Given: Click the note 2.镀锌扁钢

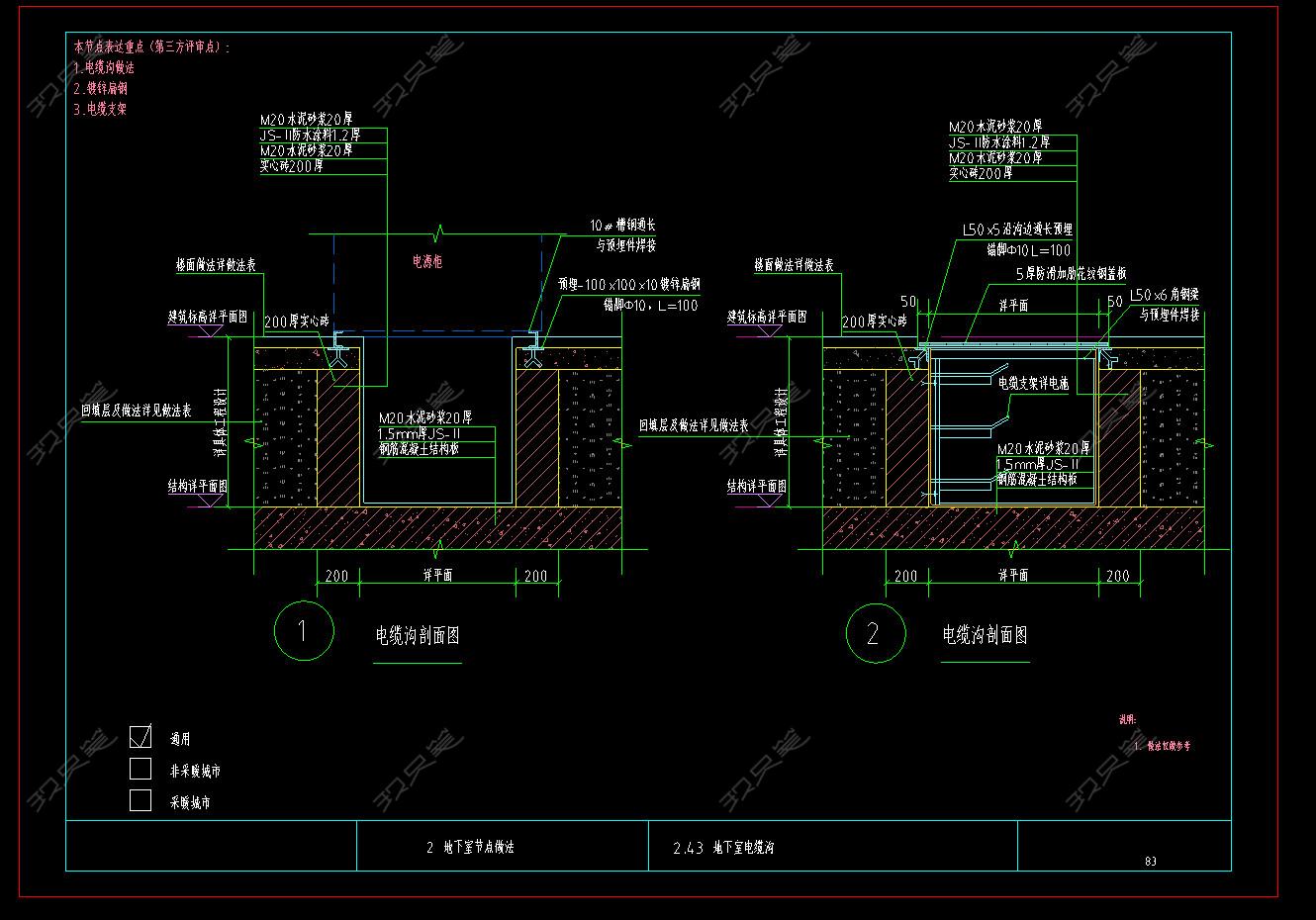Looking at the screenshot, I should pyautogui.click(x=100, y=89).
